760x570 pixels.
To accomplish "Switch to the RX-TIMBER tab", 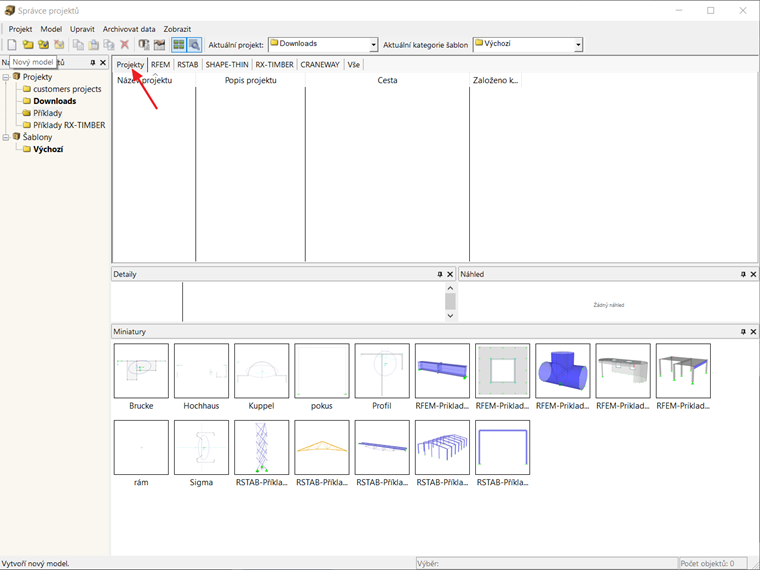I will click(x=274, y=64).
